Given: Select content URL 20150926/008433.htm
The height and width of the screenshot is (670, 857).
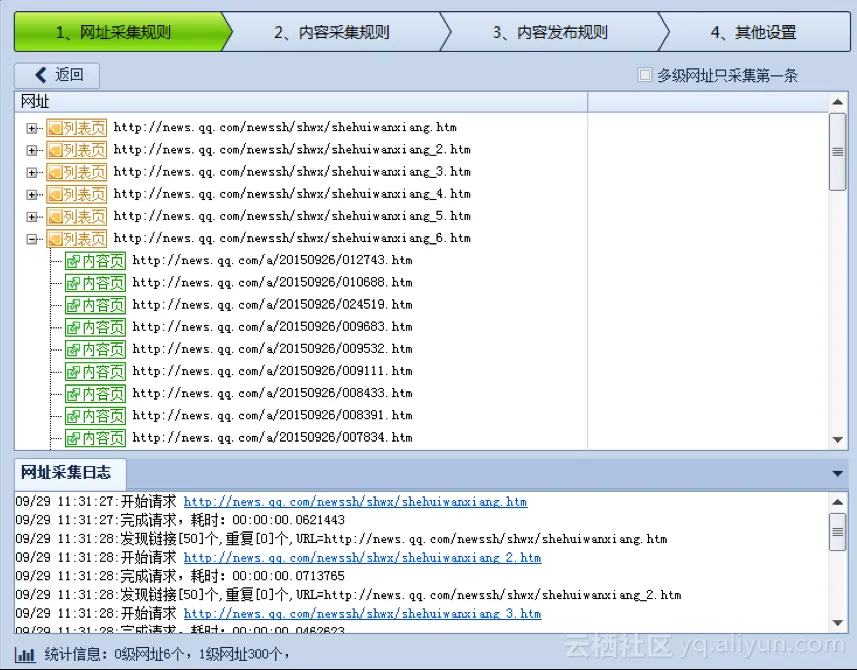Looking at the screenshot, I should (x=272, y=393).
